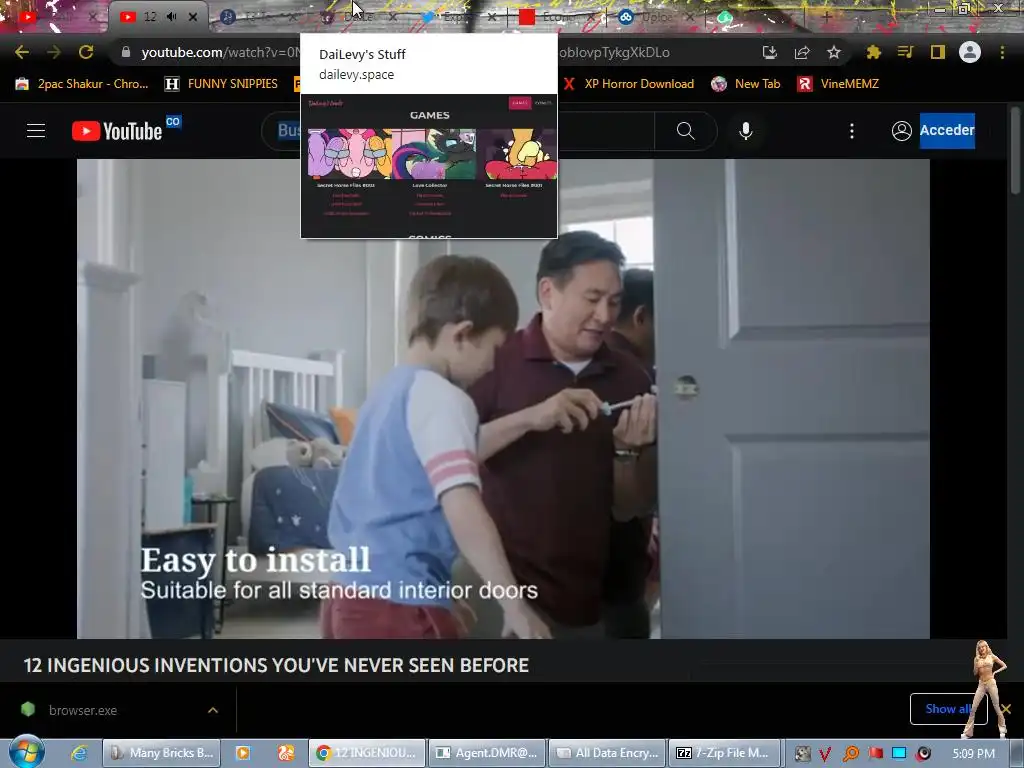The image size is (1024, 768).
Task: Open the YouTube hamburger guide menu
Action: pos(36,131)
